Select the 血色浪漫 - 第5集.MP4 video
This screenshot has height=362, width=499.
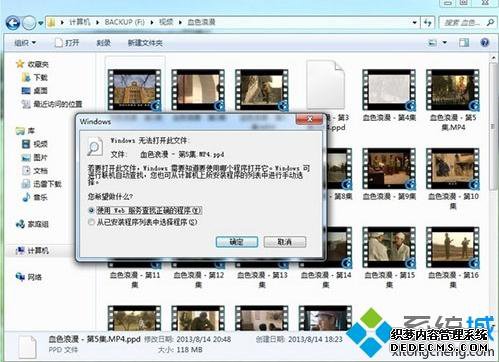point(453,90)
